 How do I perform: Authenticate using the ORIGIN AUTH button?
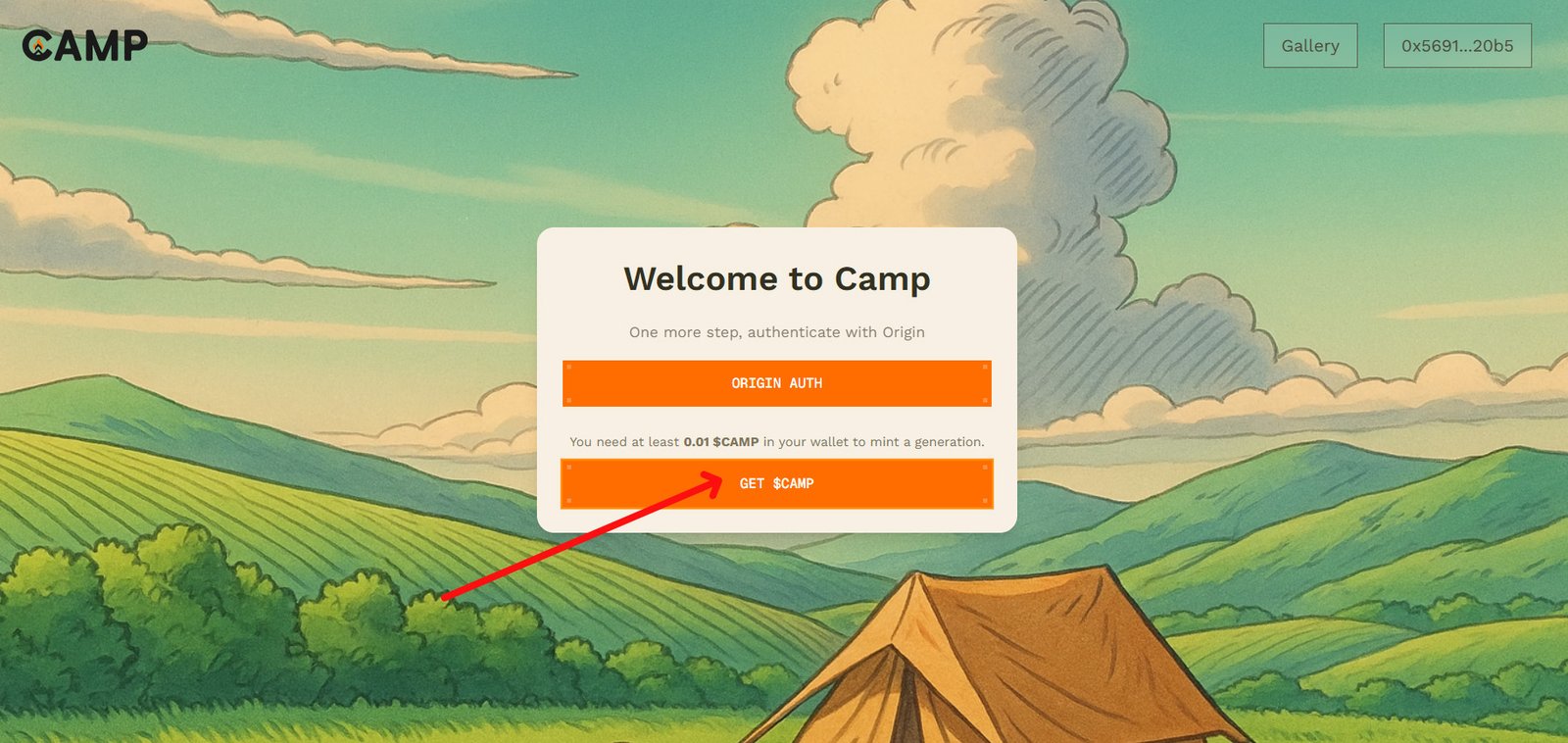pyautogui.click(x=777, y=383)
